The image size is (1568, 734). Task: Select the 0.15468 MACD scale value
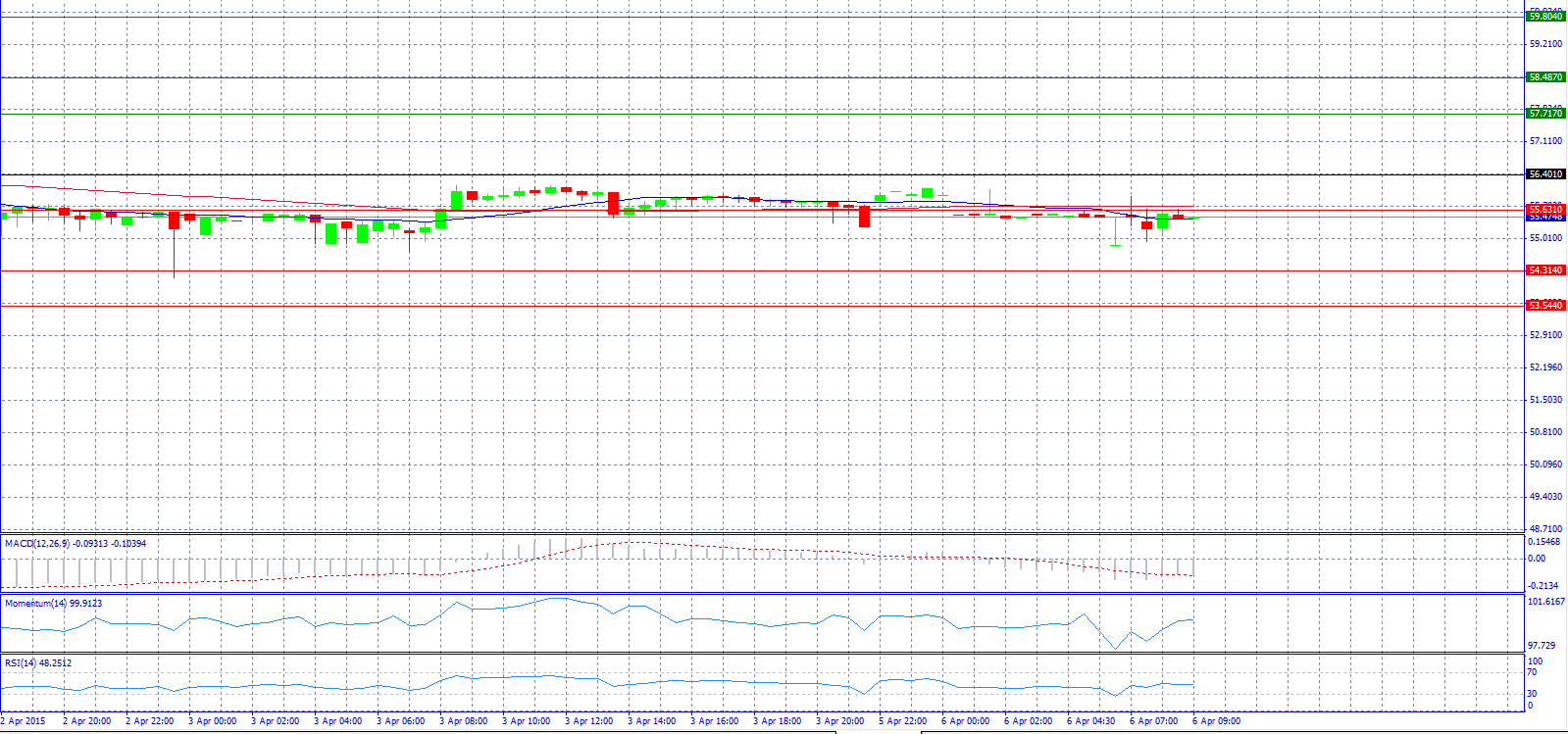coord(1544,542)
